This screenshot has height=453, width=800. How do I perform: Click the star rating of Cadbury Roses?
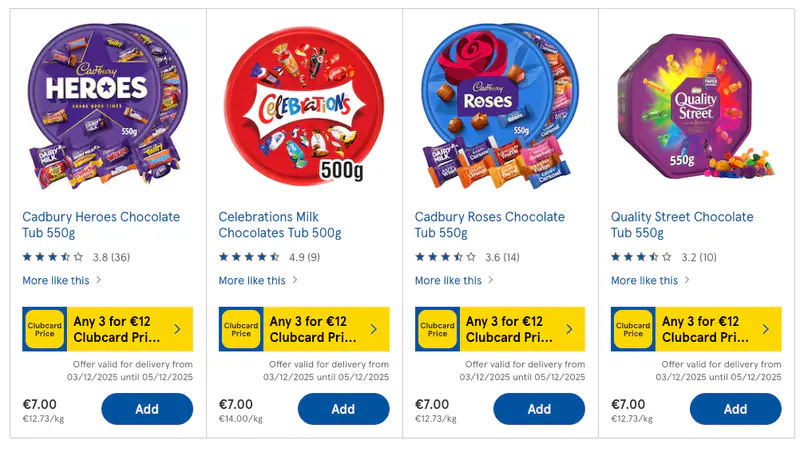tap(445, 257)
